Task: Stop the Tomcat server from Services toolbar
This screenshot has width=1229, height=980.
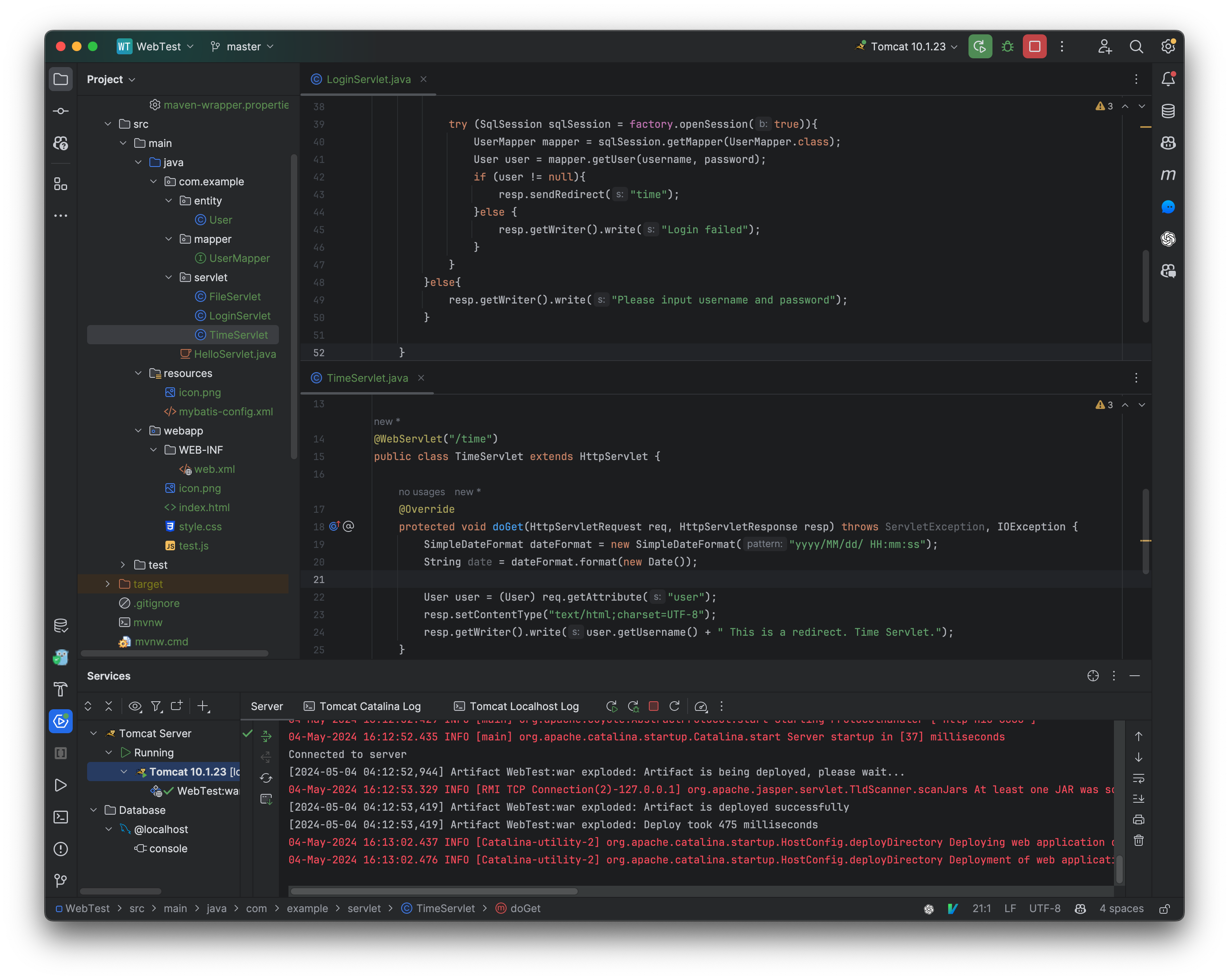Action: [653, 706]
